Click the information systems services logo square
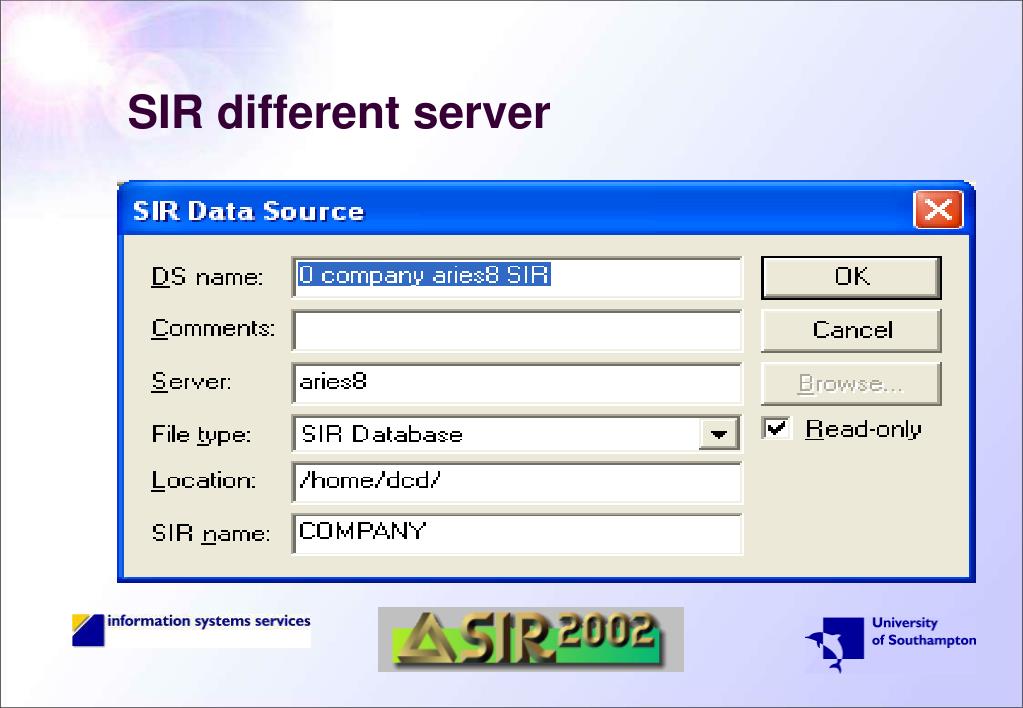Screen dimensions: 1023x708 [x=88, y=630]
